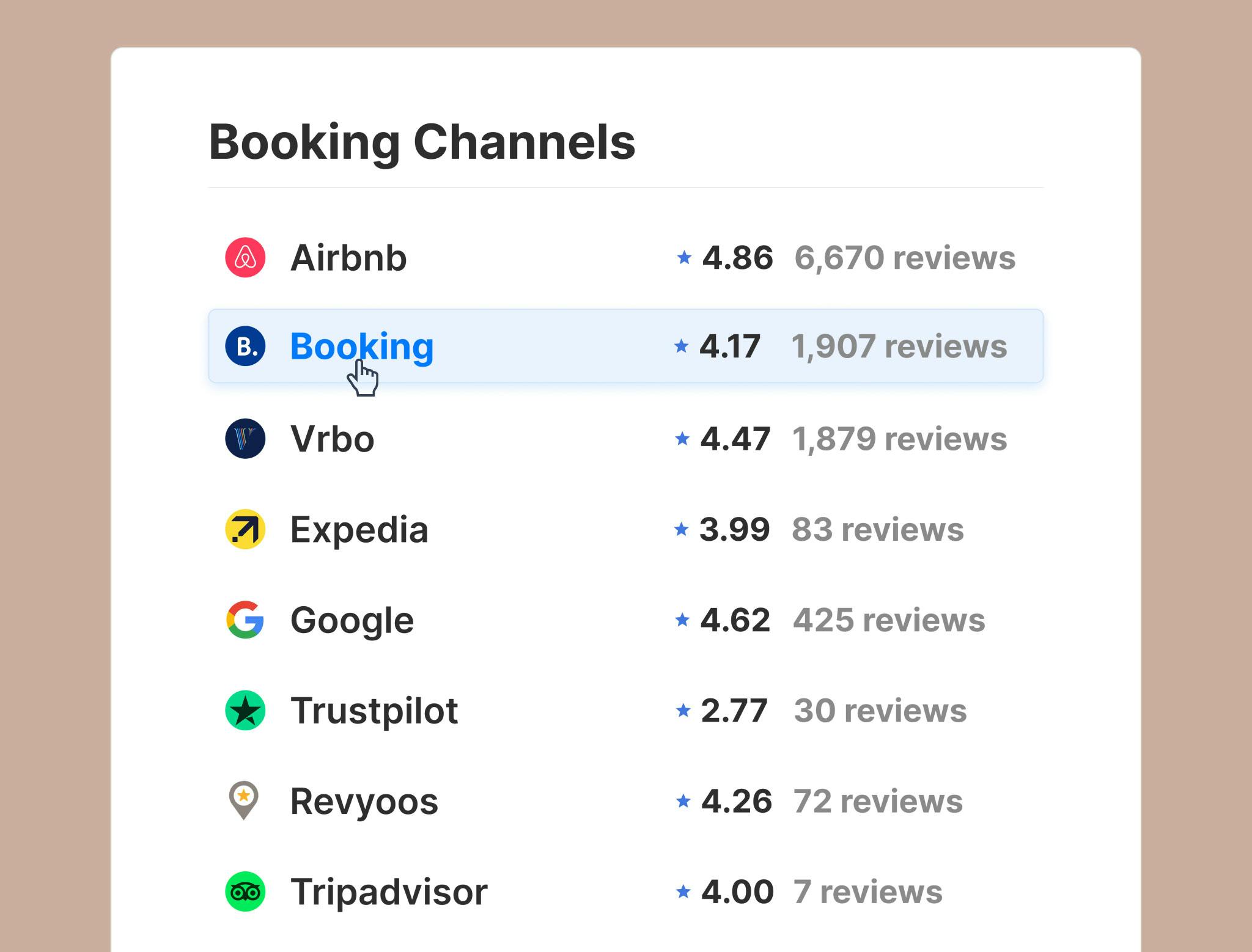This screenshot has width=1252, height=952.
Task: Click the Booking.com B. logo icon
Action: [245, 346]
